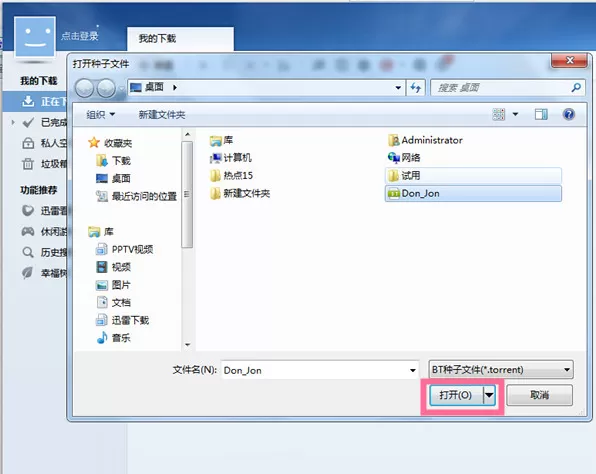The image size is (596, 474).
Task: Cancel the dialog with 取消
Action: pyautogui.click(x=539, y=395)
